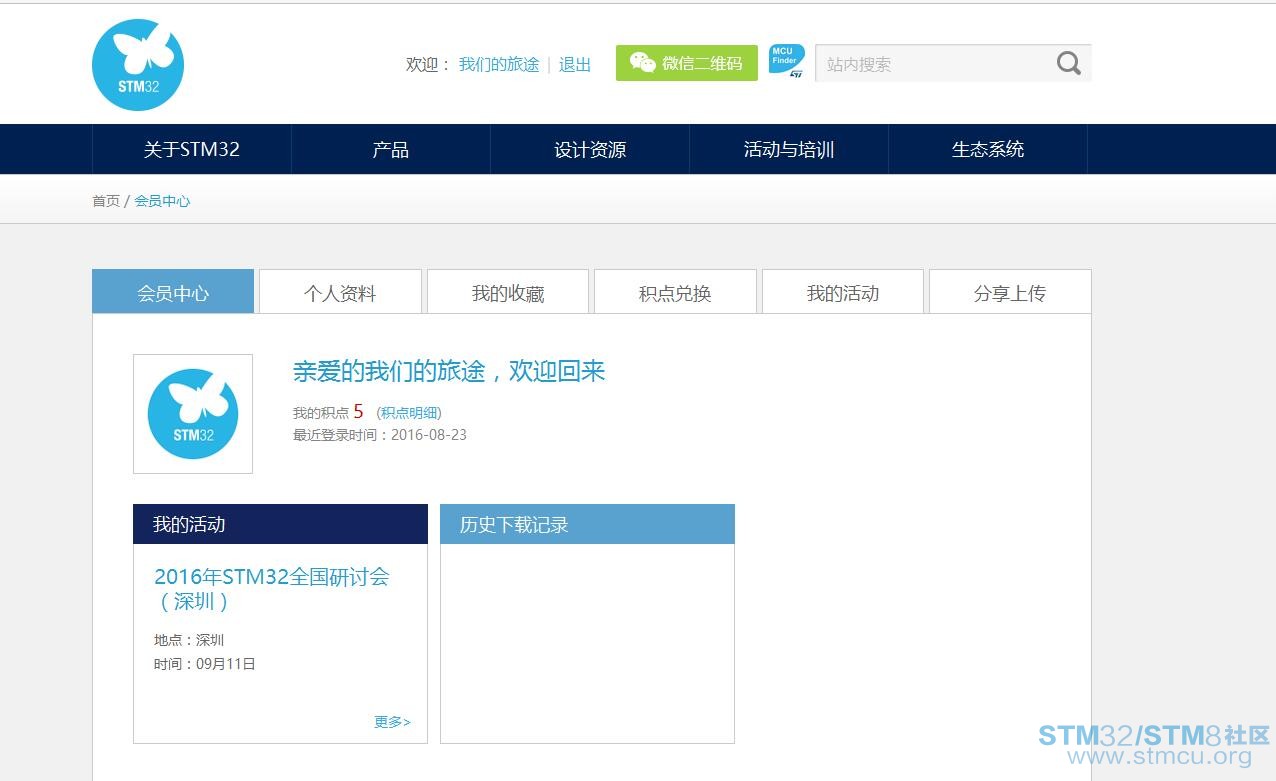Viewport: 1276px width, 781px height.
Task: Open the 2016年STM32全国研讨会 event link
Action: point(272,589)
